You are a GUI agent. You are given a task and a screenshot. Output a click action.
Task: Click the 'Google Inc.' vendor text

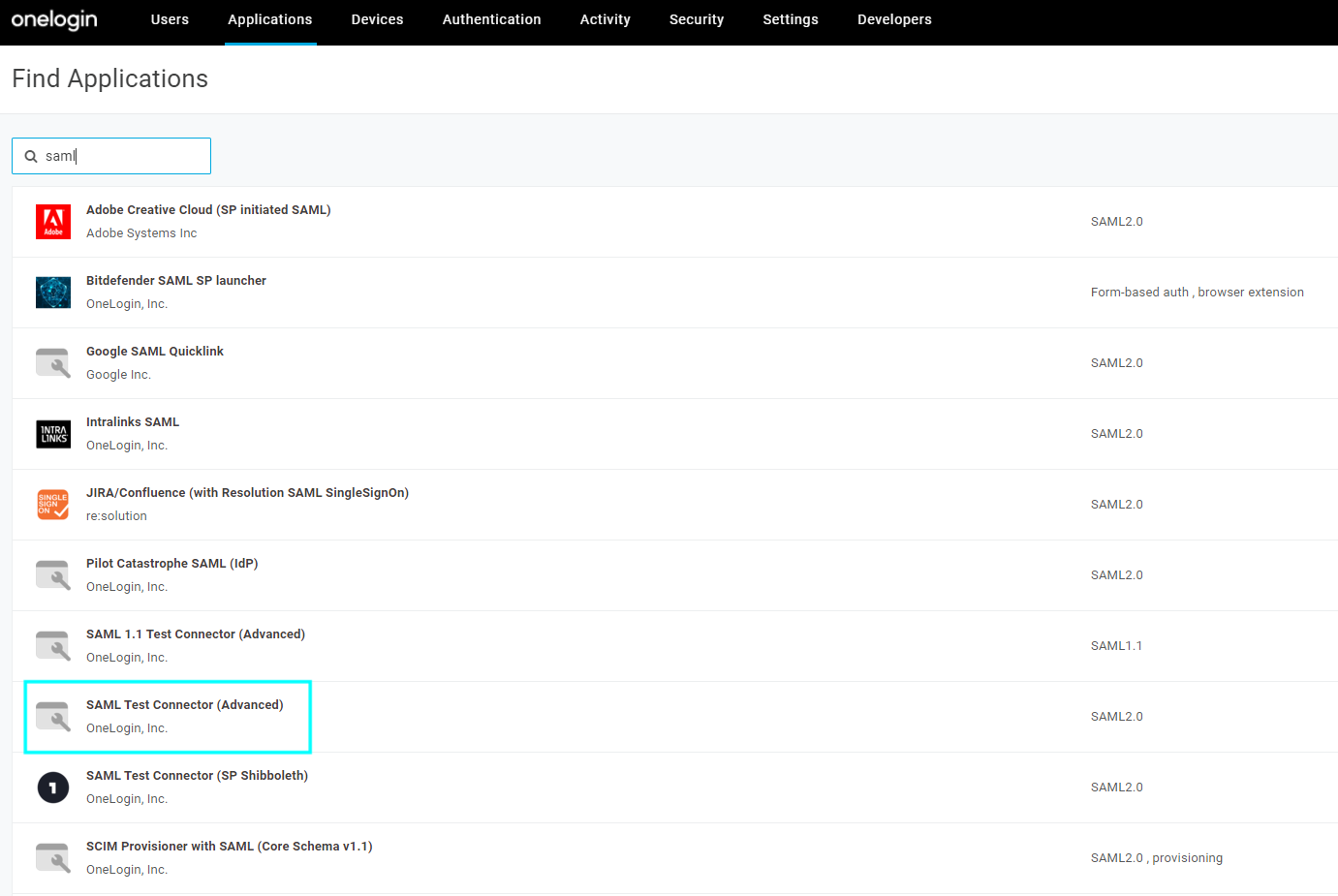click(x=118, y=375)
